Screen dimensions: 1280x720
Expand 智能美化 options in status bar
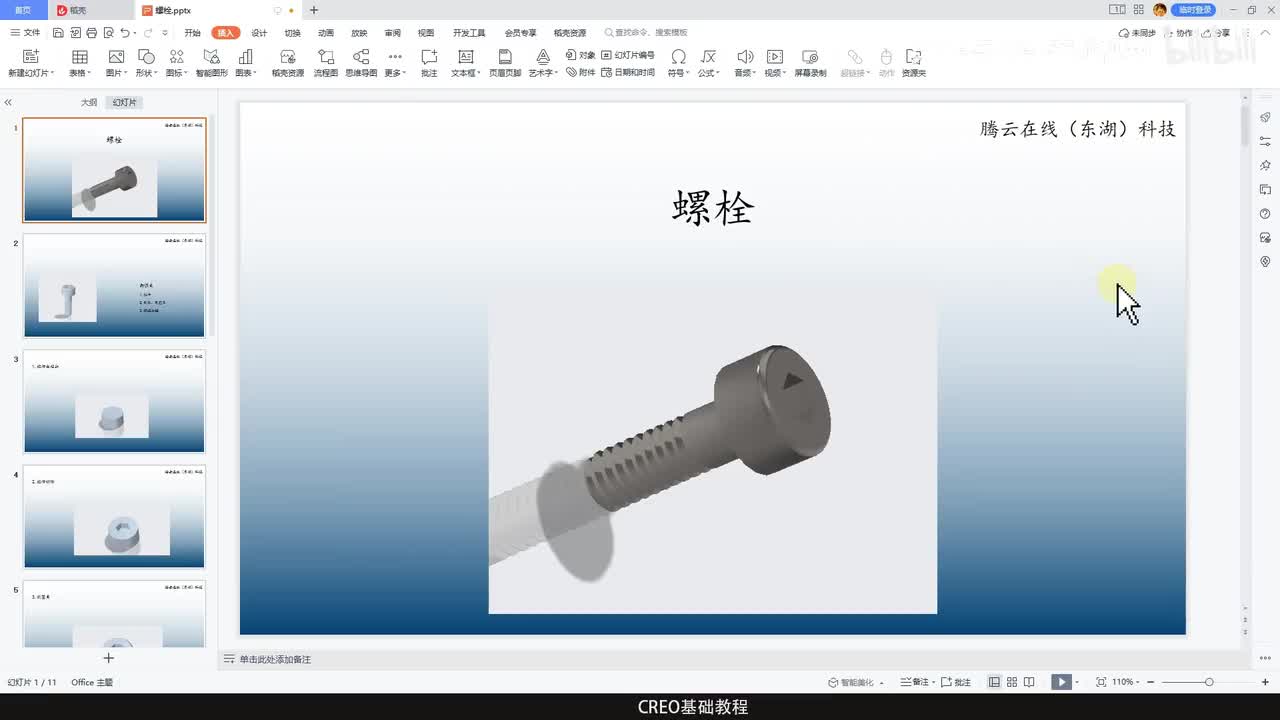(882, 682)
